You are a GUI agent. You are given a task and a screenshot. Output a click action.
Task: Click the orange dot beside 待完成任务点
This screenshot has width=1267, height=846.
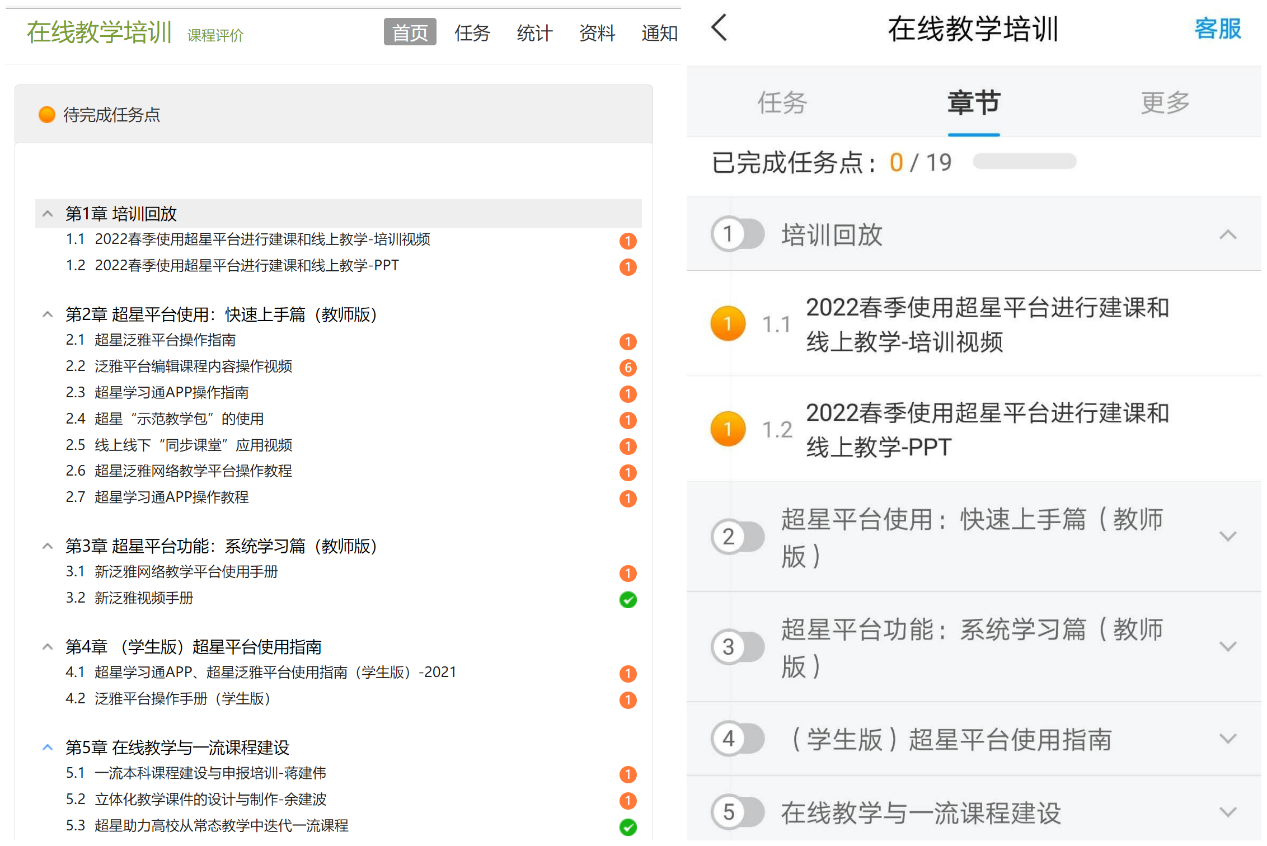47,115
